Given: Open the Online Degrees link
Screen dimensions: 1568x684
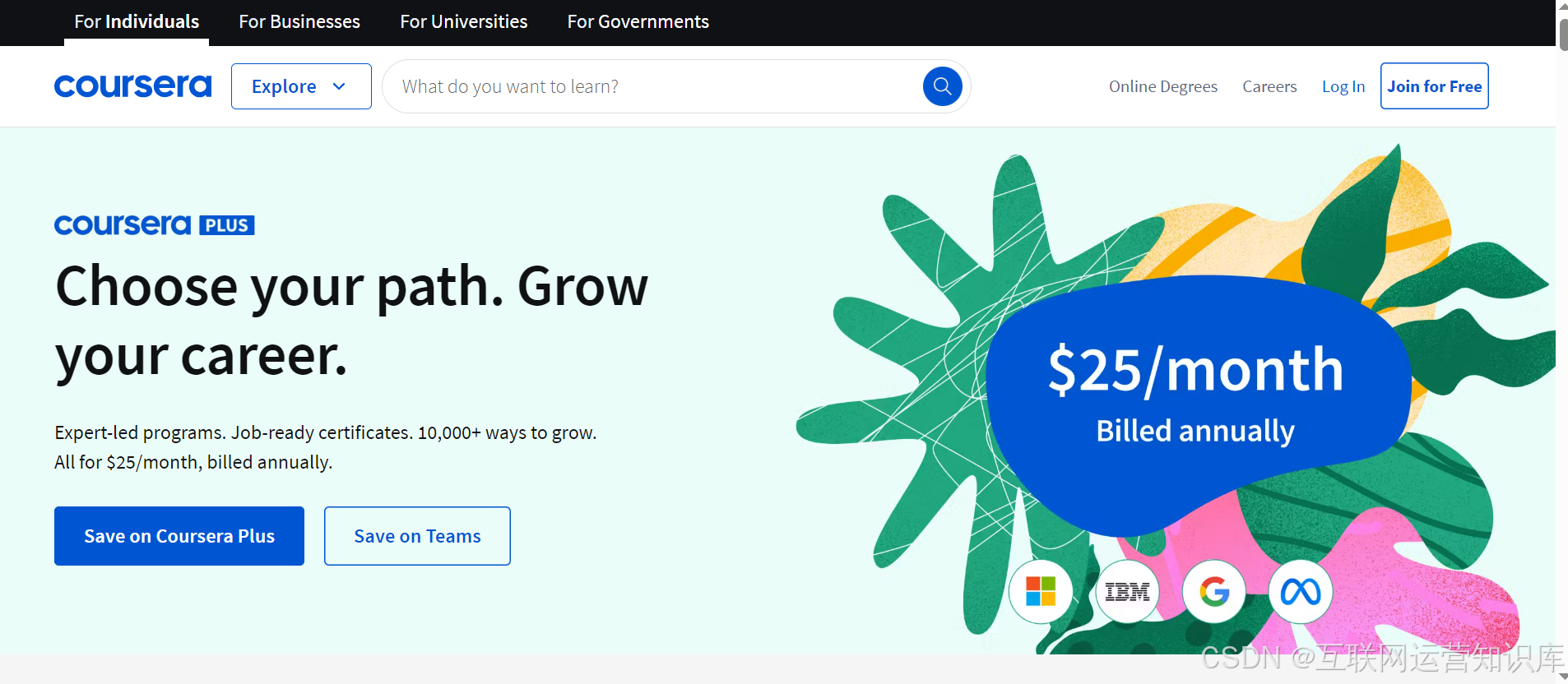Looking at the screenshot, I should click(x=1163, y=86).
